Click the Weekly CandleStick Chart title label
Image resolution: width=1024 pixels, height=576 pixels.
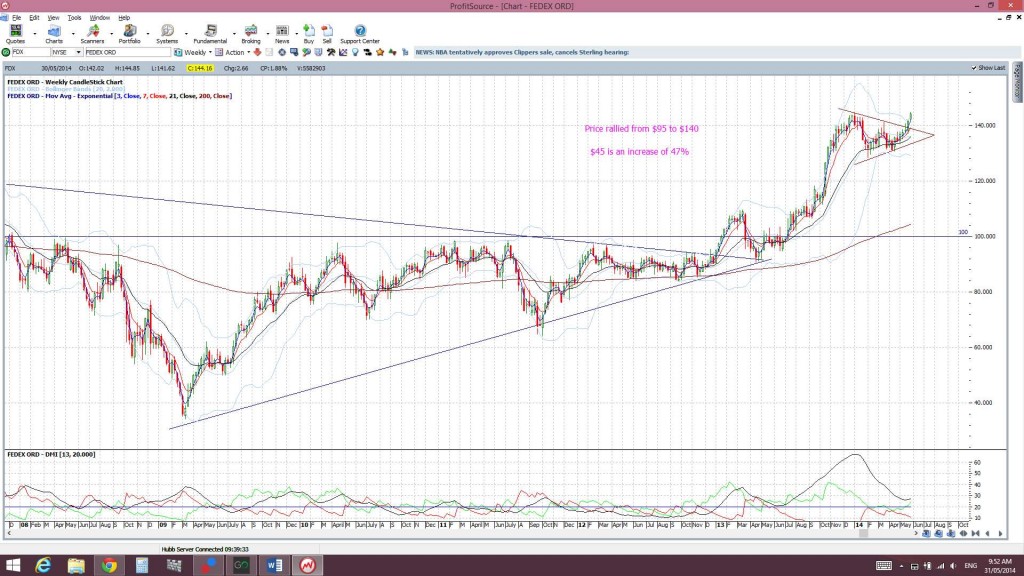pos(65,82)
